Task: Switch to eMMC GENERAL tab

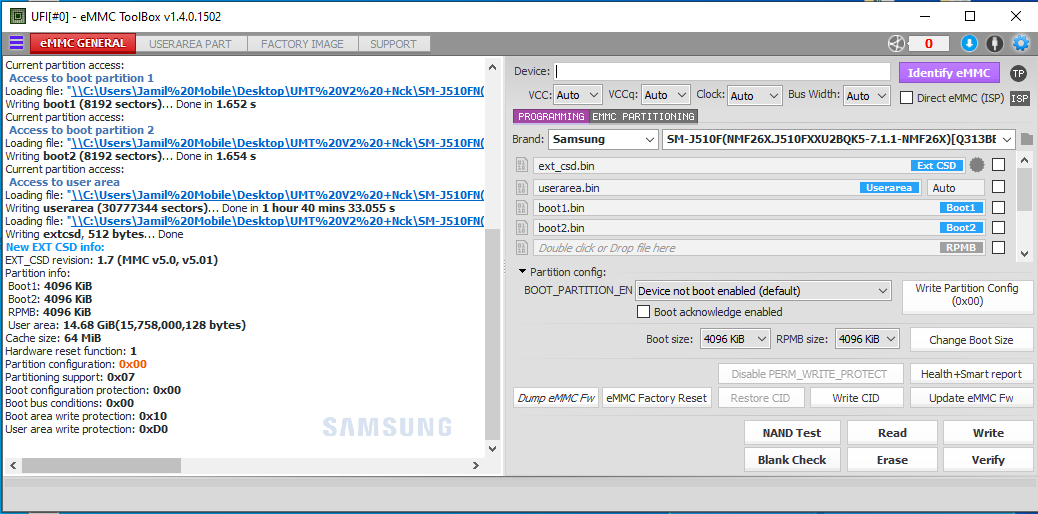Action: click(x=83, y=44)
